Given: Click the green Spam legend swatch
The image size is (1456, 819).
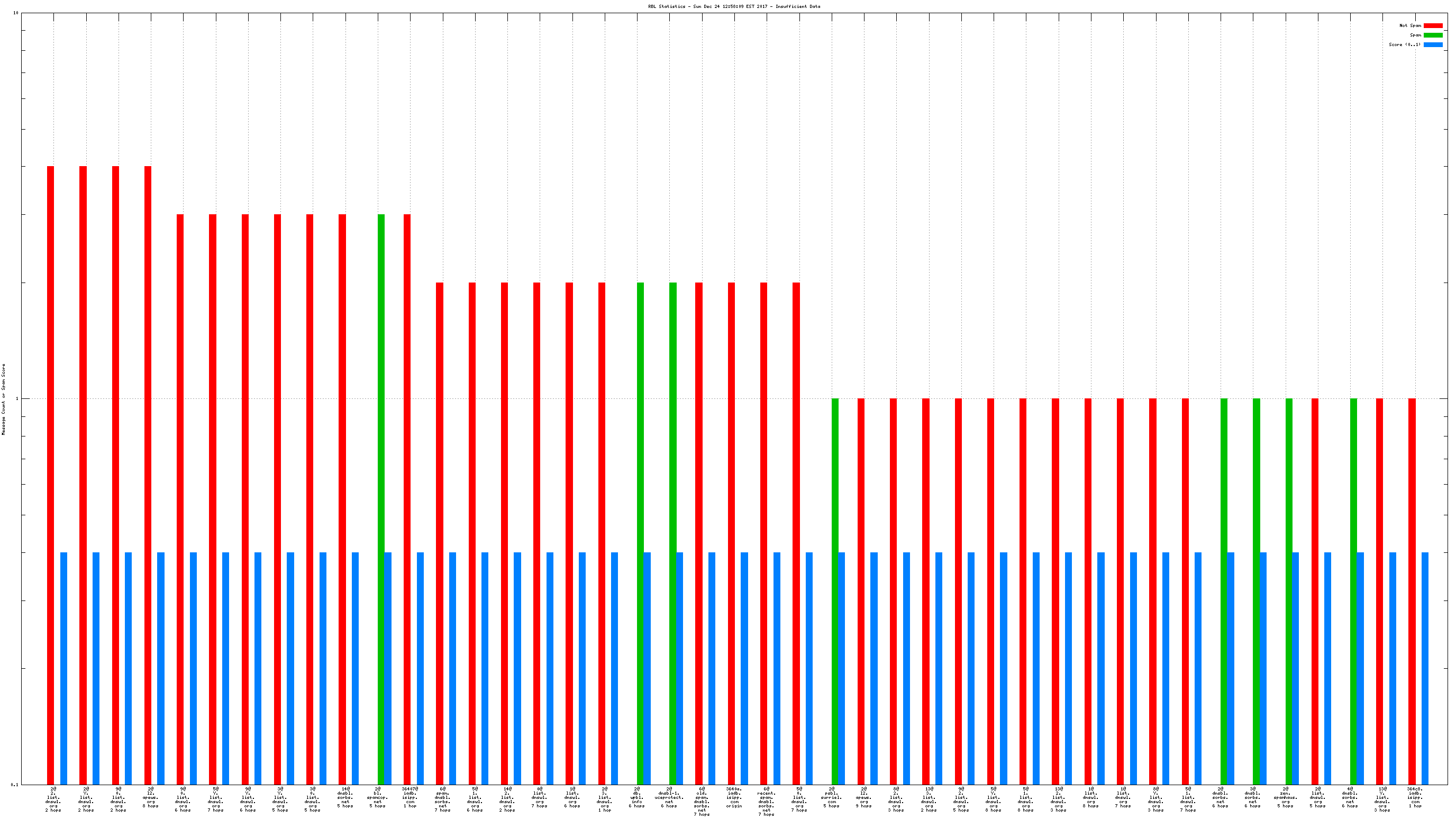Looking at the screenshot, I should pos(1433,35).
